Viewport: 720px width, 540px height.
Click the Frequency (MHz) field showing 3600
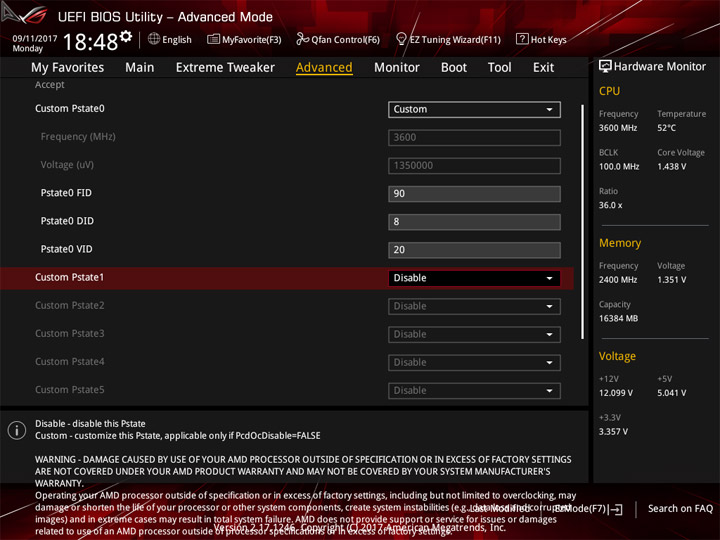pos(474,137)
